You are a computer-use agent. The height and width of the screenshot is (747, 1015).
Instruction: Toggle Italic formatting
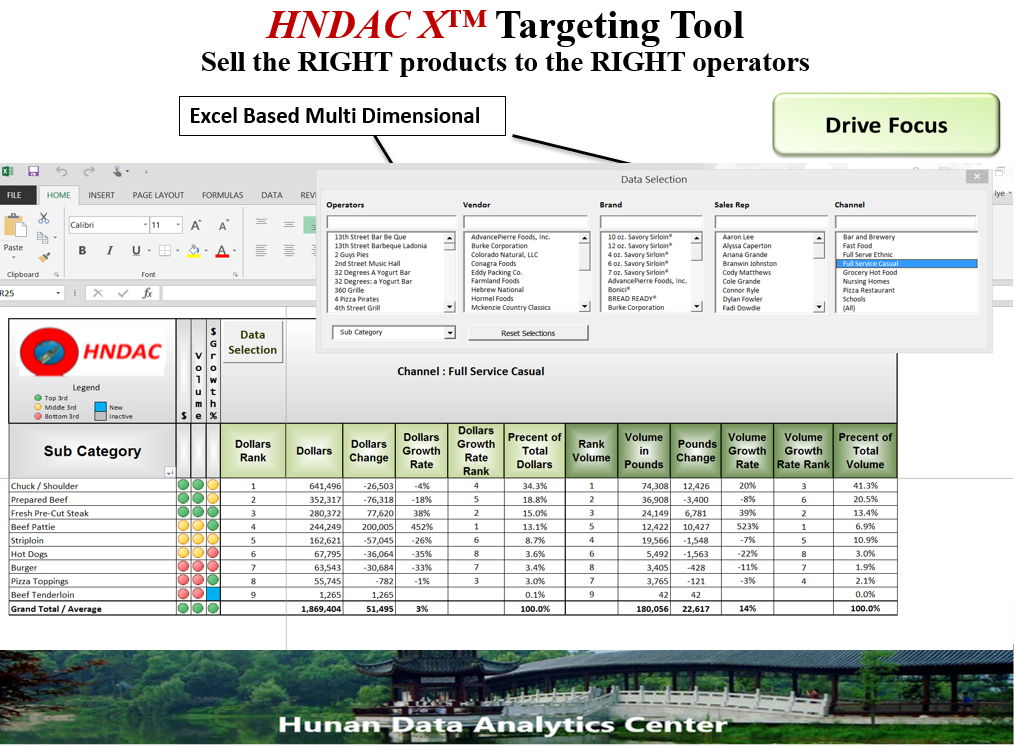[x=109, y=251]
